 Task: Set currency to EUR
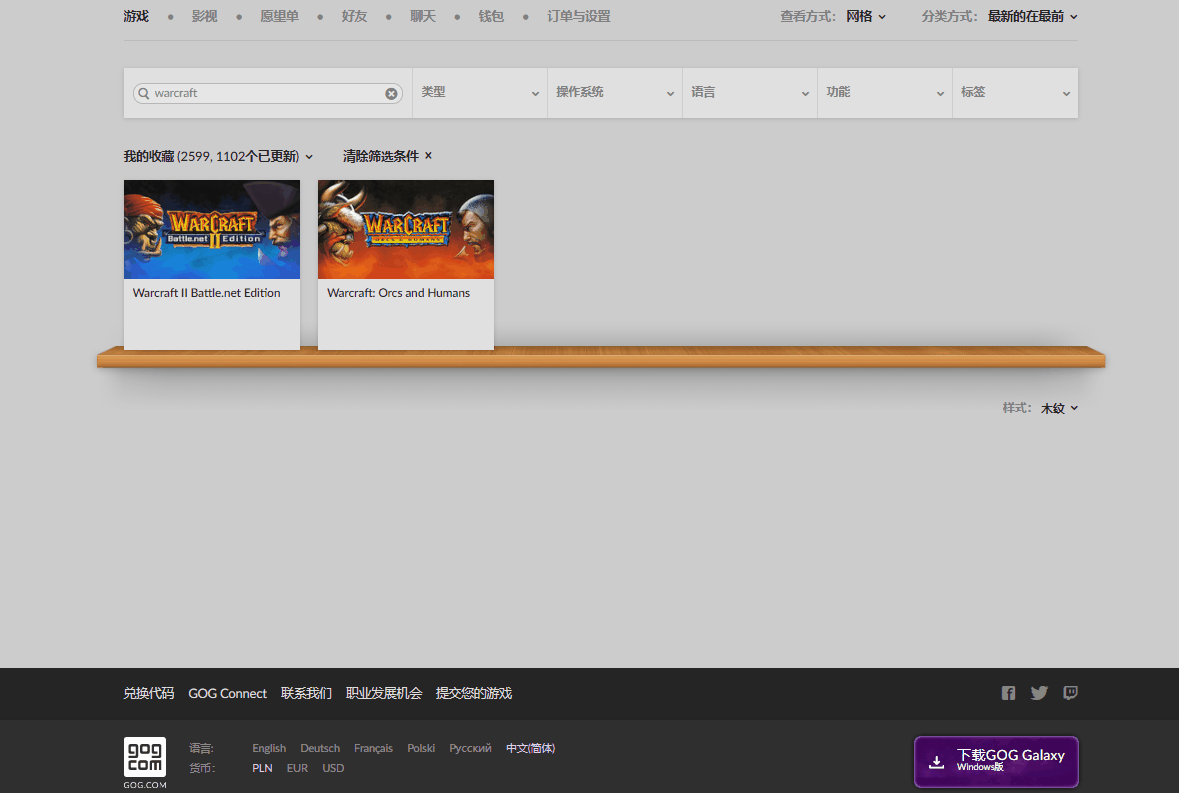(x=297, y=768)
